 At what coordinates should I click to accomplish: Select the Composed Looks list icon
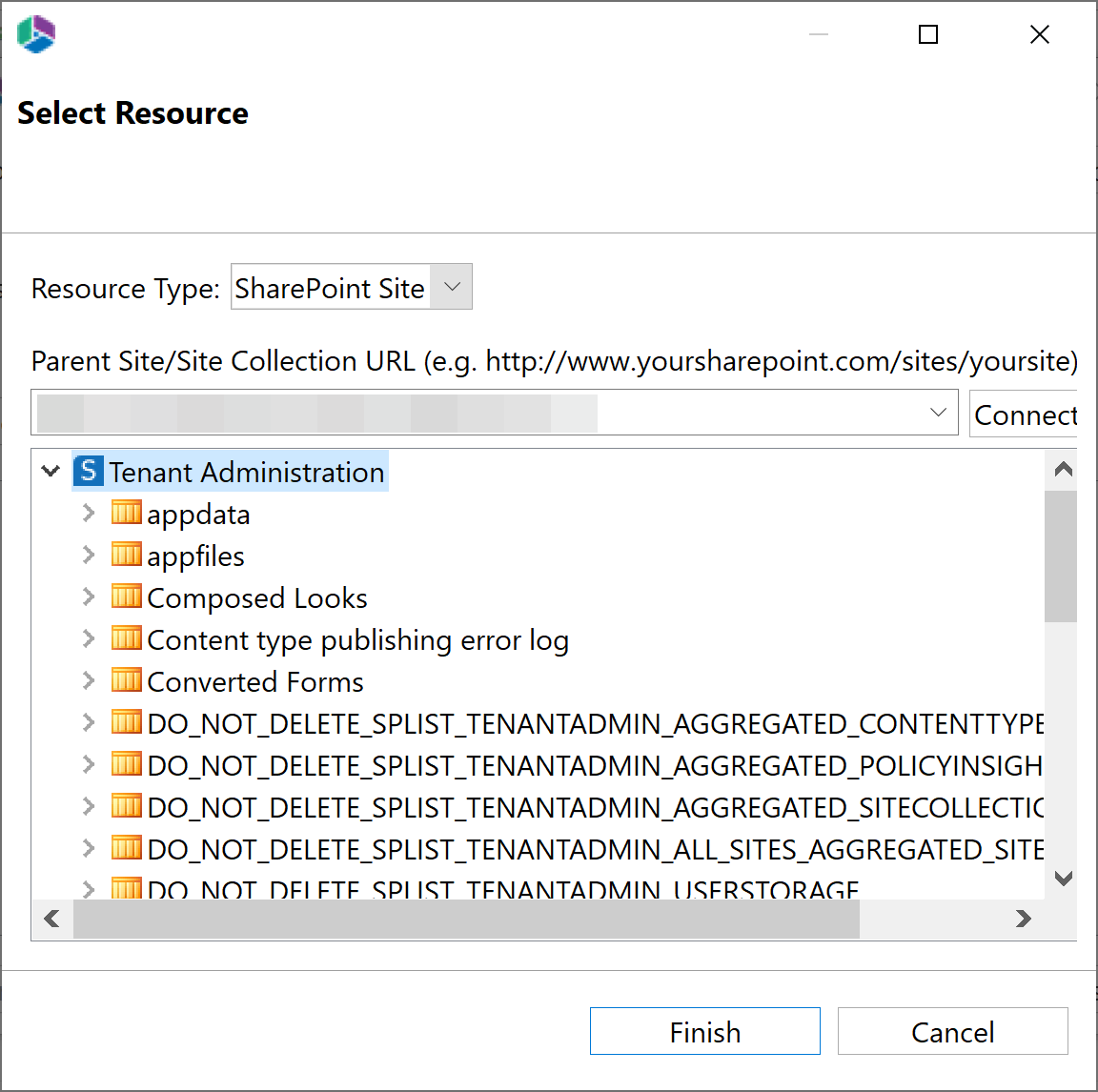pos(127,597)
